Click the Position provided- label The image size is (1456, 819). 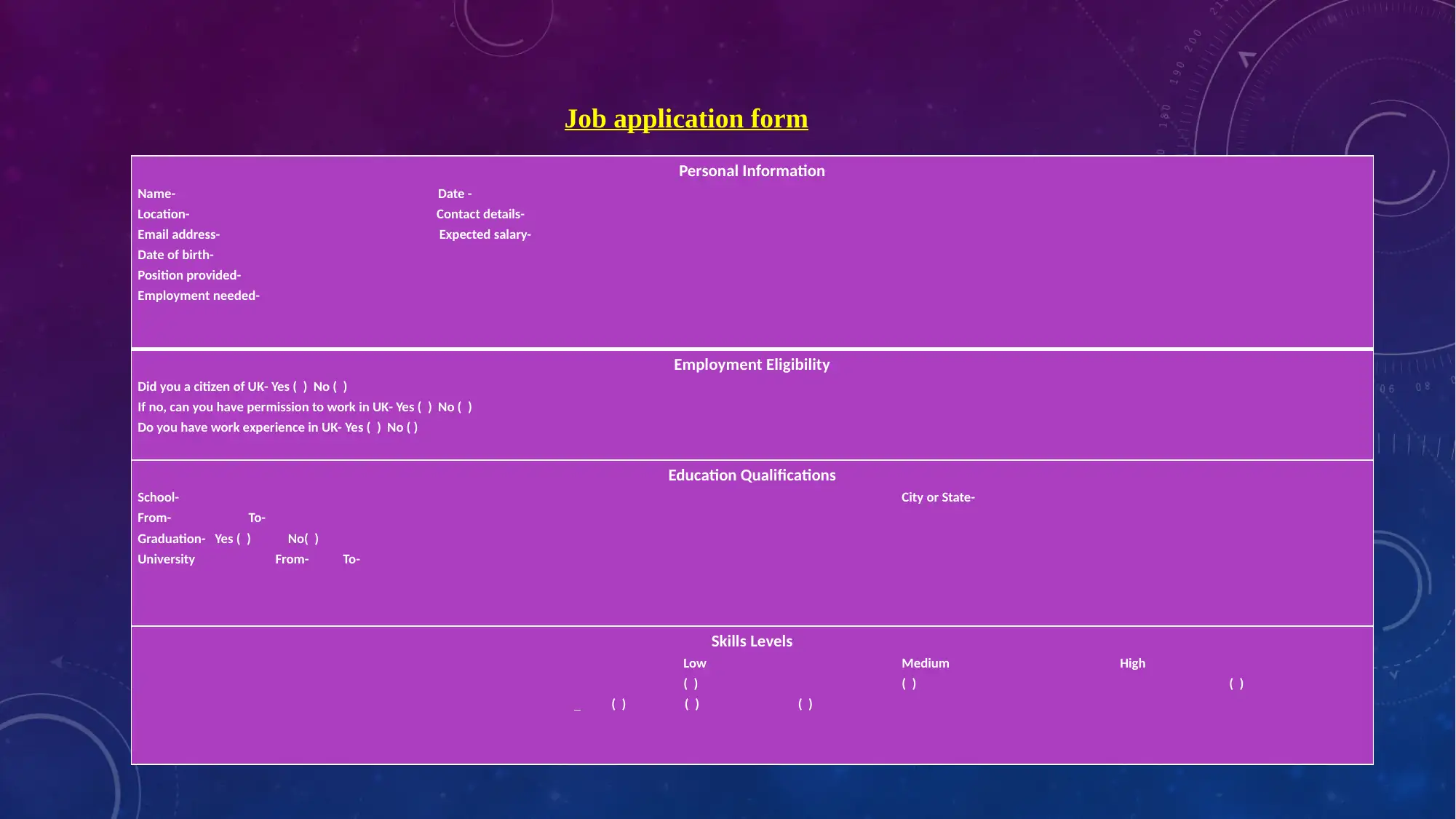[189, 275]
